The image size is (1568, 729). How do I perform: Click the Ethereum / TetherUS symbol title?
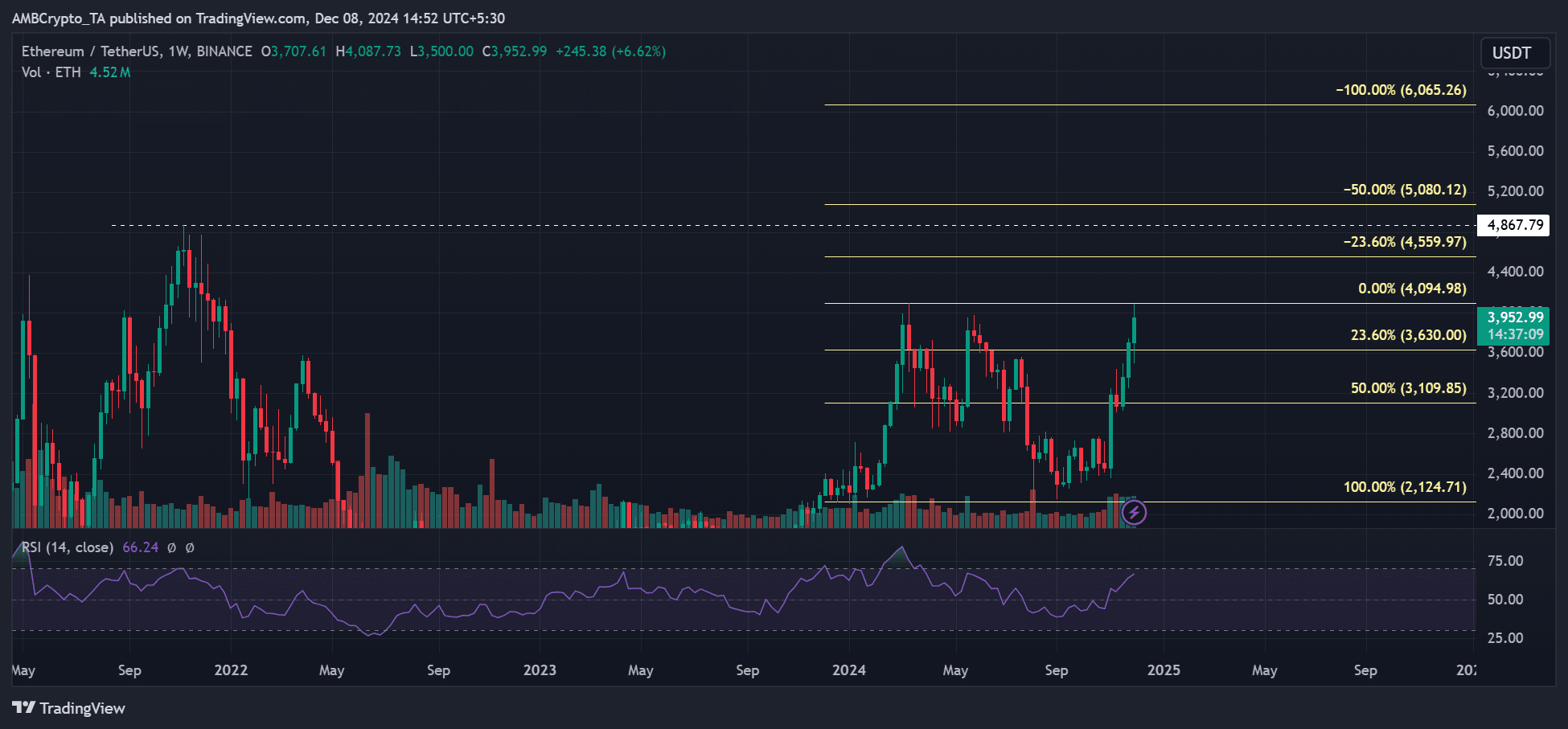[137, 51]
